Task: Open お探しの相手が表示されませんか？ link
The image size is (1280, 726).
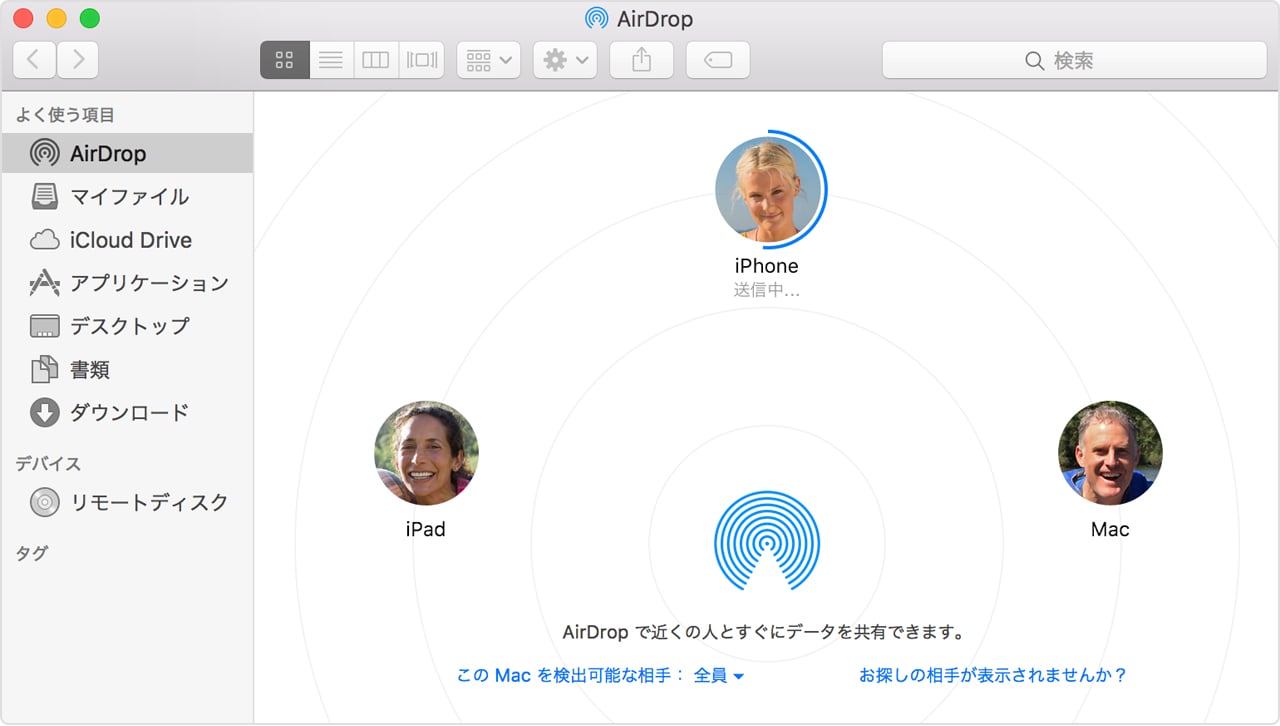Action: tap(993, 676)
